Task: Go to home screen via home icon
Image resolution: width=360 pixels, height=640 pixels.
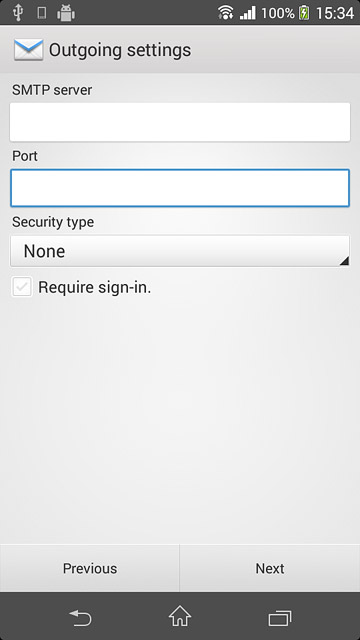Action: click(x=180, y=616)
